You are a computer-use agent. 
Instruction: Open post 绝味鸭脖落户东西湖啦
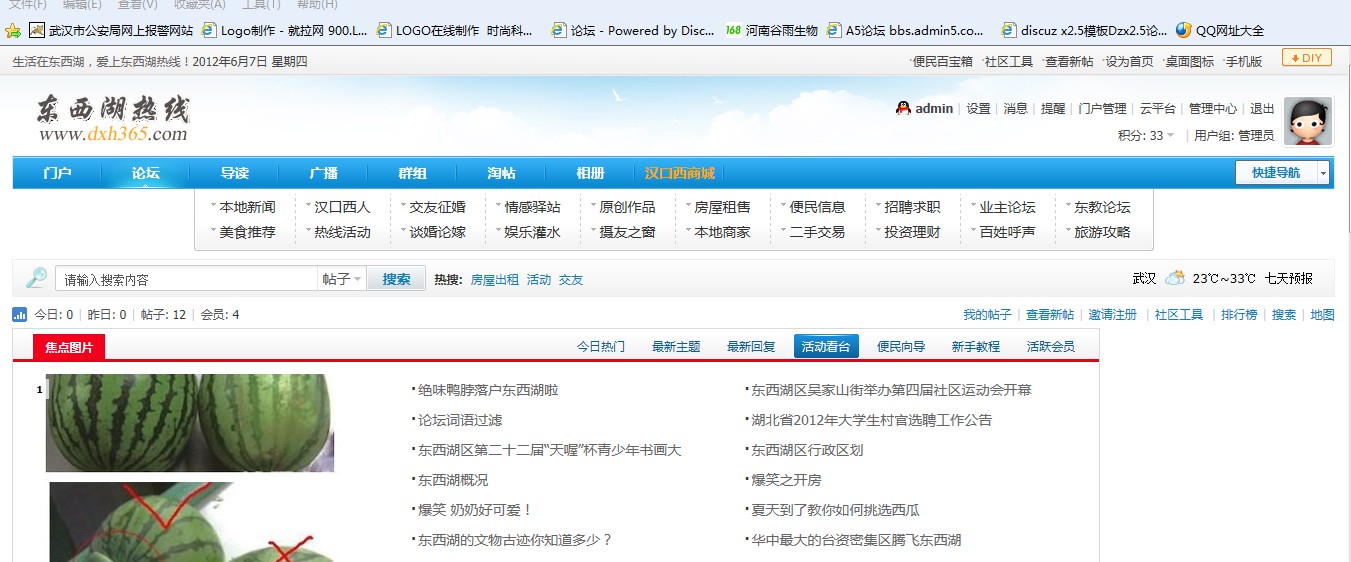[488, 390]
